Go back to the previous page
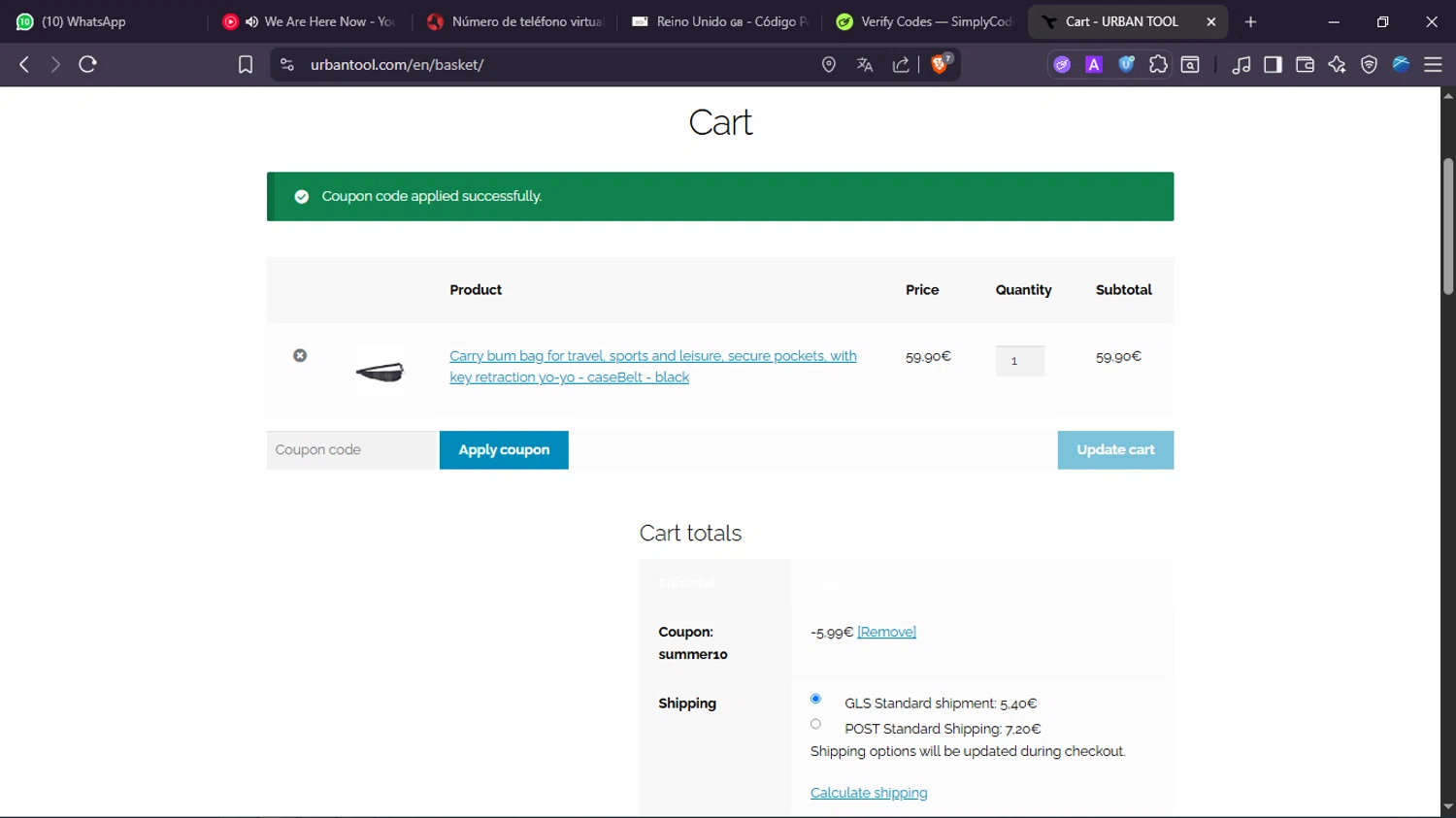This screenshot has width=1456, height=818. (x=24, y=65)
